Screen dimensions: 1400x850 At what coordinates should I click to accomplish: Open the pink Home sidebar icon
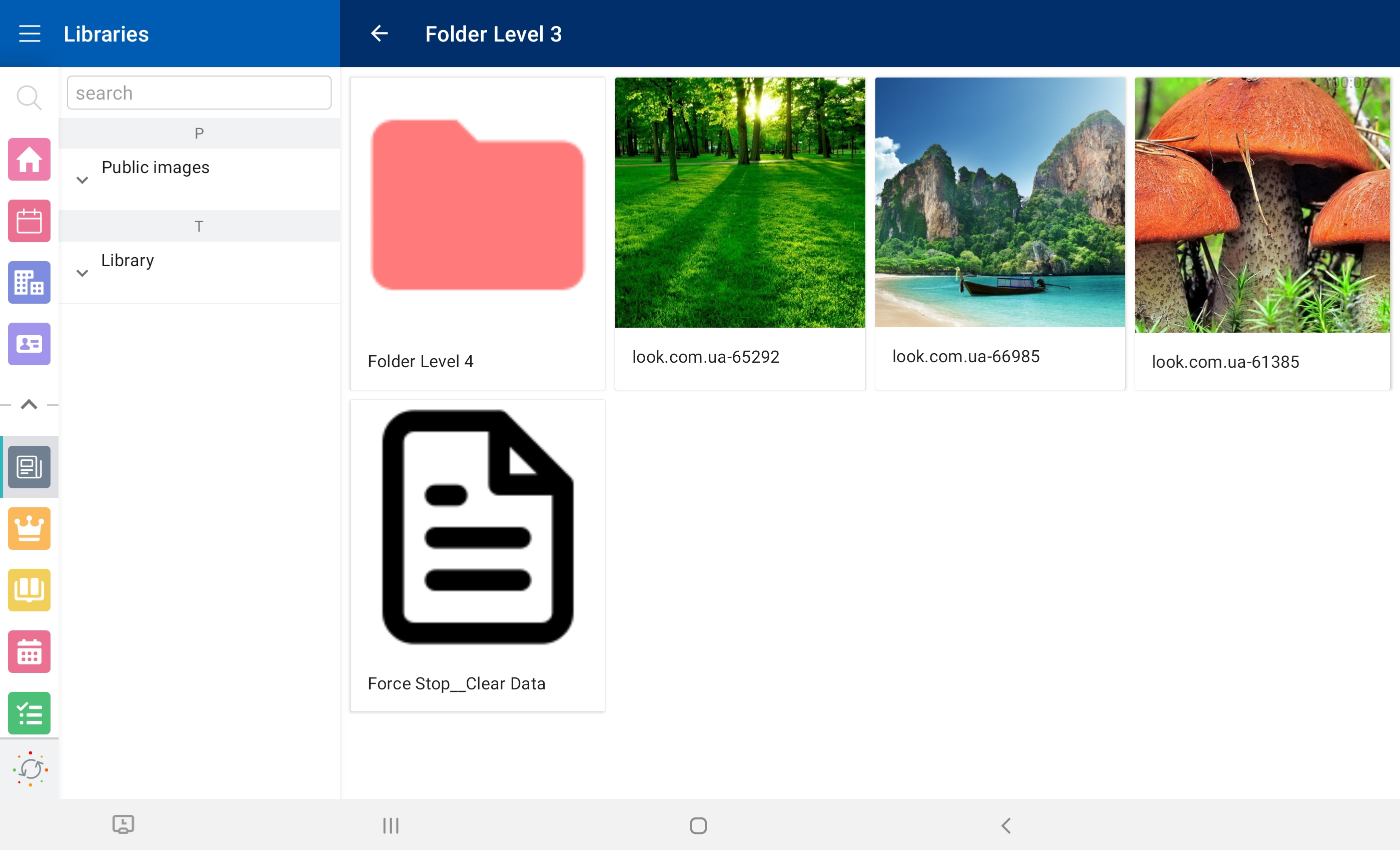pyautogui.click(x=29, y=160)
